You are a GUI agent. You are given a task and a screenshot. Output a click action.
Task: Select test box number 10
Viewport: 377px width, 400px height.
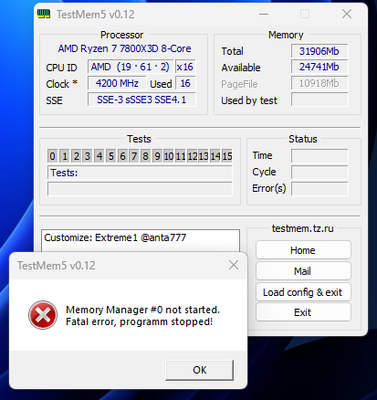tap(169, 156)
